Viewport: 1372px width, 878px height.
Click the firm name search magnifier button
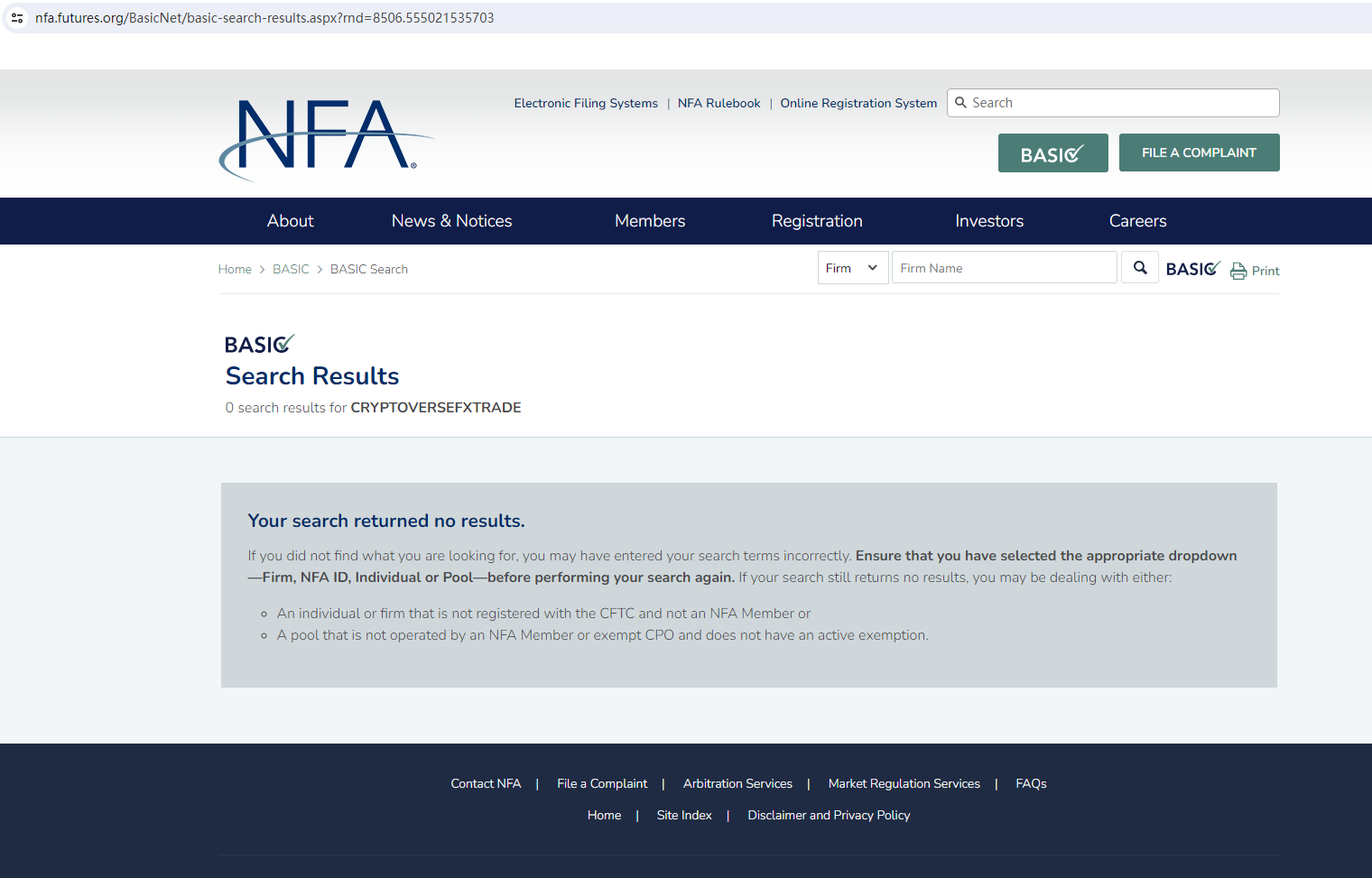[1140, 268]
